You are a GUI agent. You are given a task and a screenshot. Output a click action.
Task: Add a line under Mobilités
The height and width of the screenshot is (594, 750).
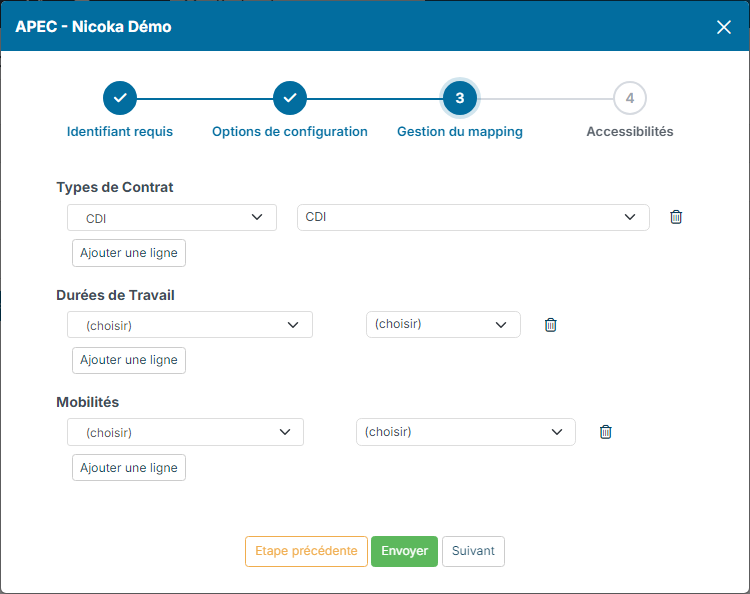click(129, 467)
